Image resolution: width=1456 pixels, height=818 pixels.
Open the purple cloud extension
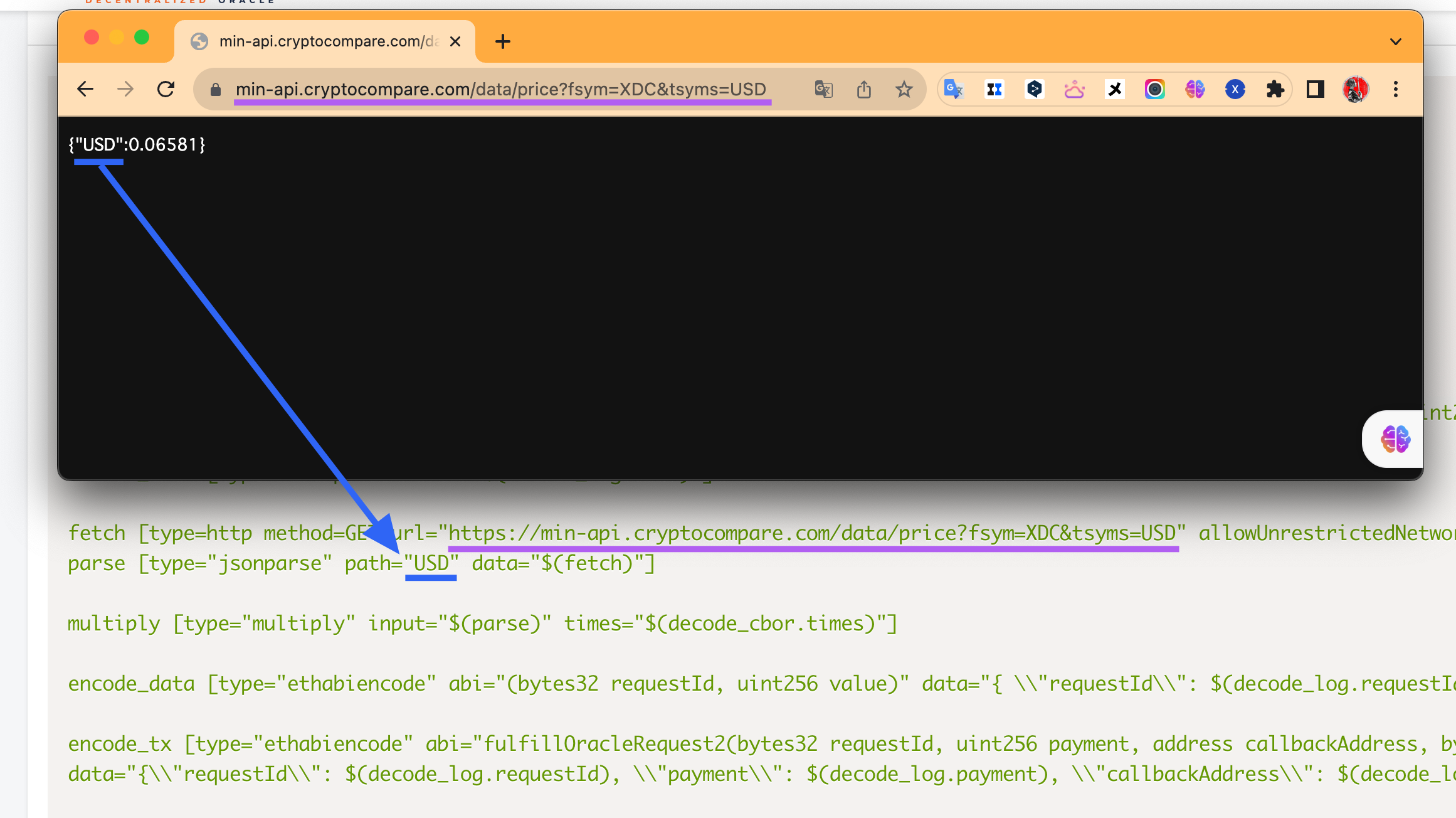[1074, 89]
